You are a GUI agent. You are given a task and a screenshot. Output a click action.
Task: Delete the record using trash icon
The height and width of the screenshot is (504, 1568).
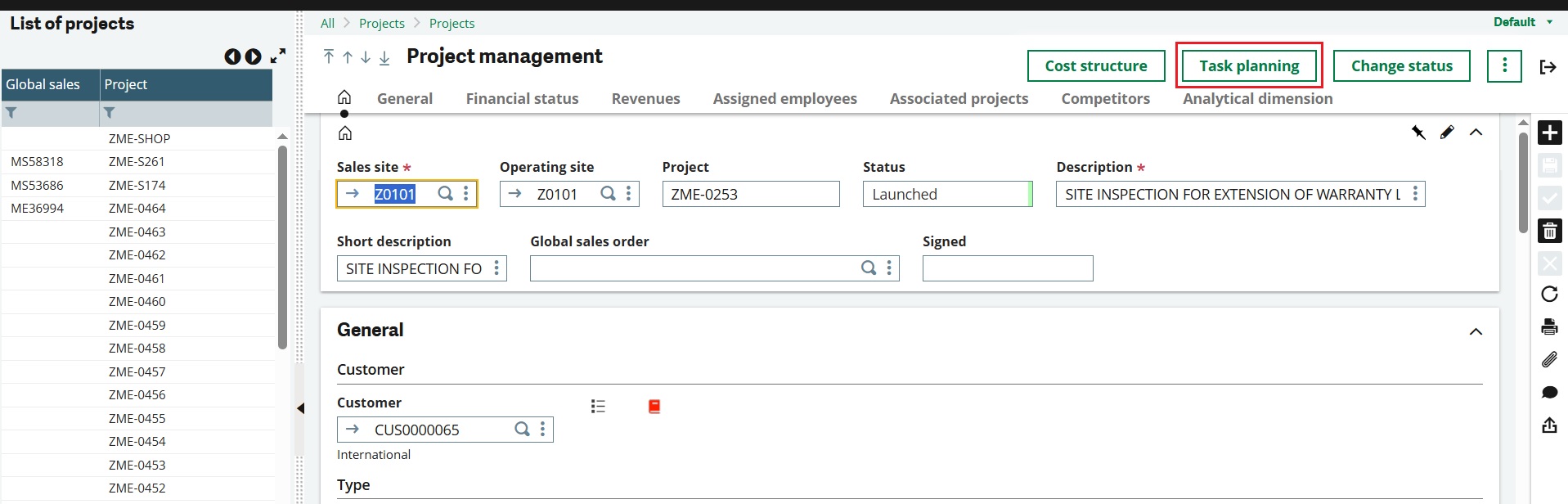pos(1549,231)
